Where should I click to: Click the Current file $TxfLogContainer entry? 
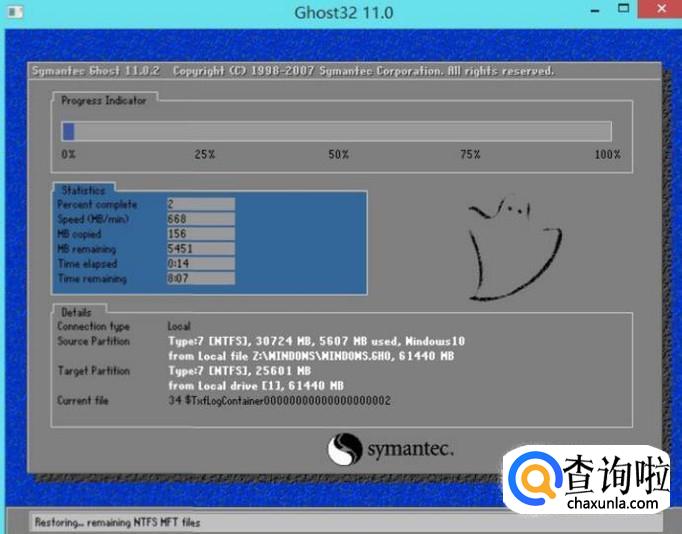point(280,400)
